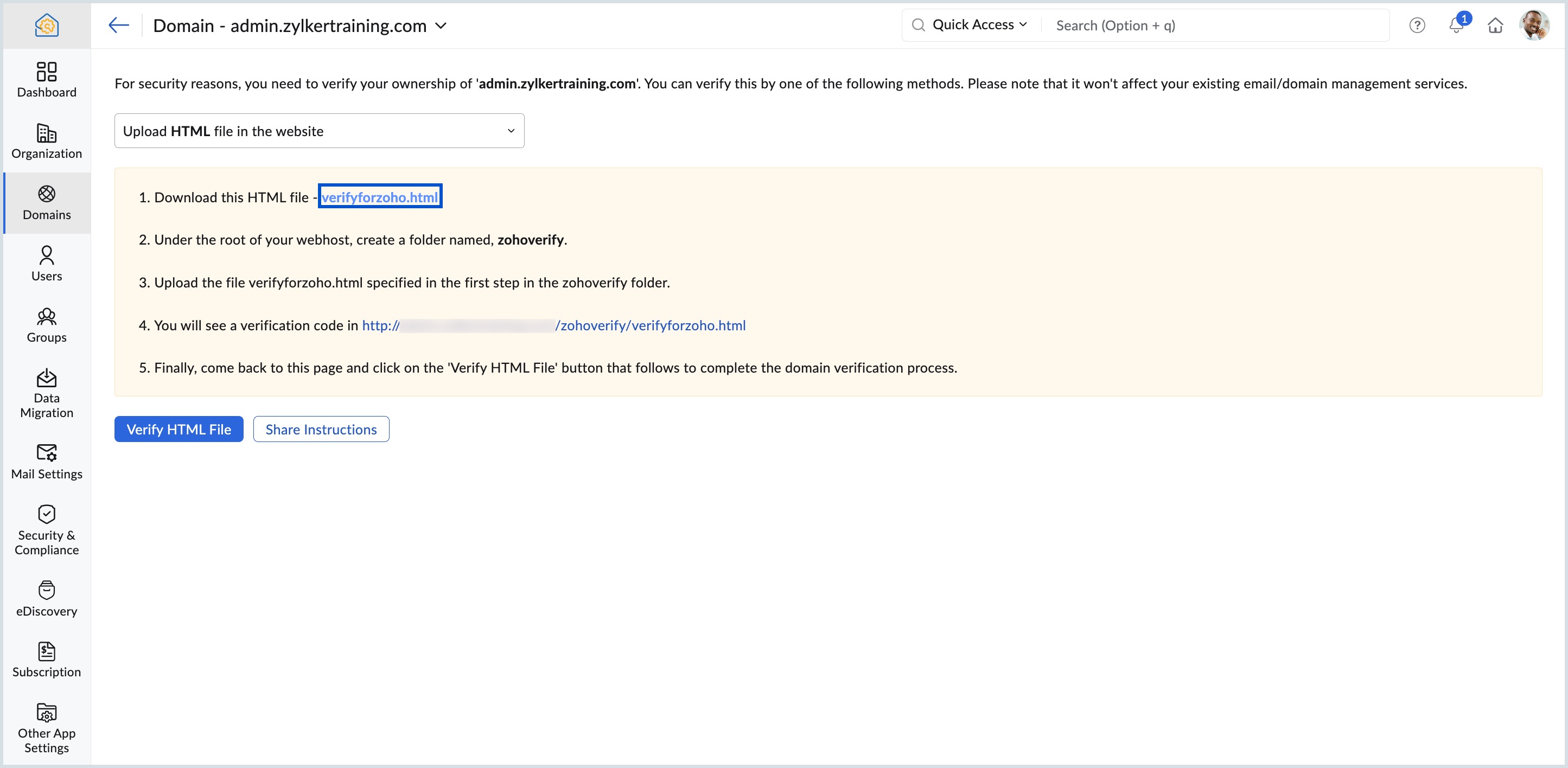The image size is (1568, 768).
Task: Open the notifications bell icon
Action: tap(1456, 25)
